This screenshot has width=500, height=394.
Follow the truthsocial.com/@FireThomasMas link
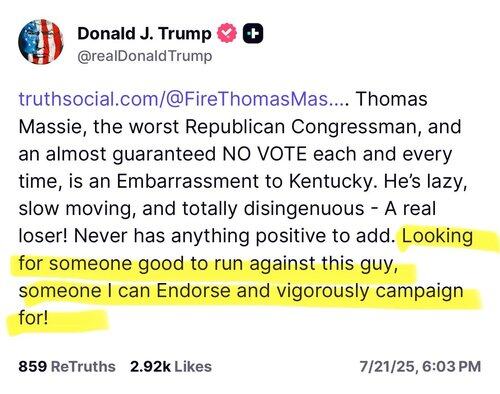(x=184, y=99)
